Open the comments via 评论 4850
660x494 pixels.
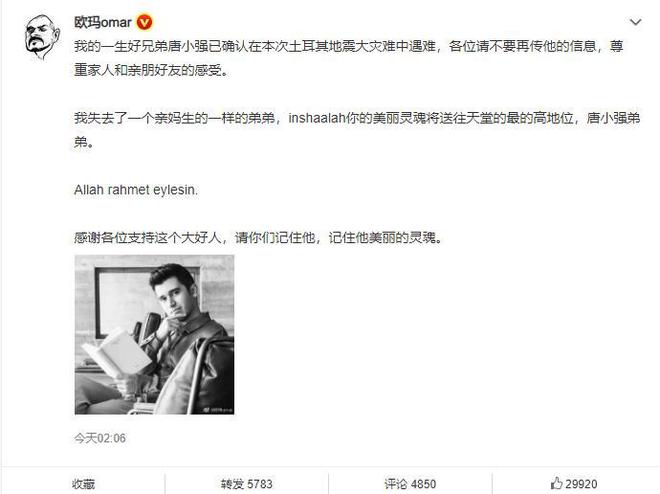tap(410, 483)
